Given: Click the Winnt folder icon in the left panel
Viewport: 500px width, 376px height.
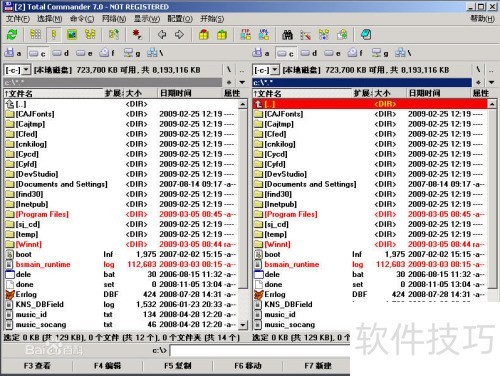Looking at the screenshot, I should click(x=10, y=244).
